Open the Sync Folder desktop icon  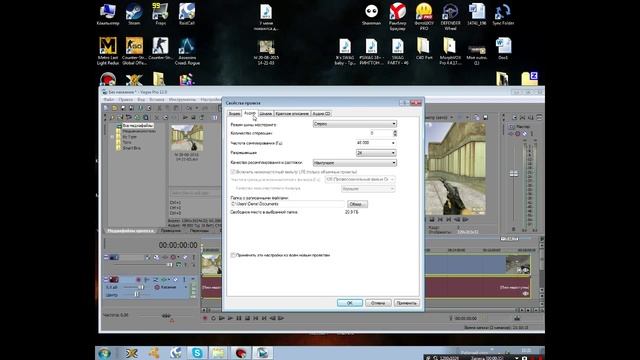click(x=503, y=15)
